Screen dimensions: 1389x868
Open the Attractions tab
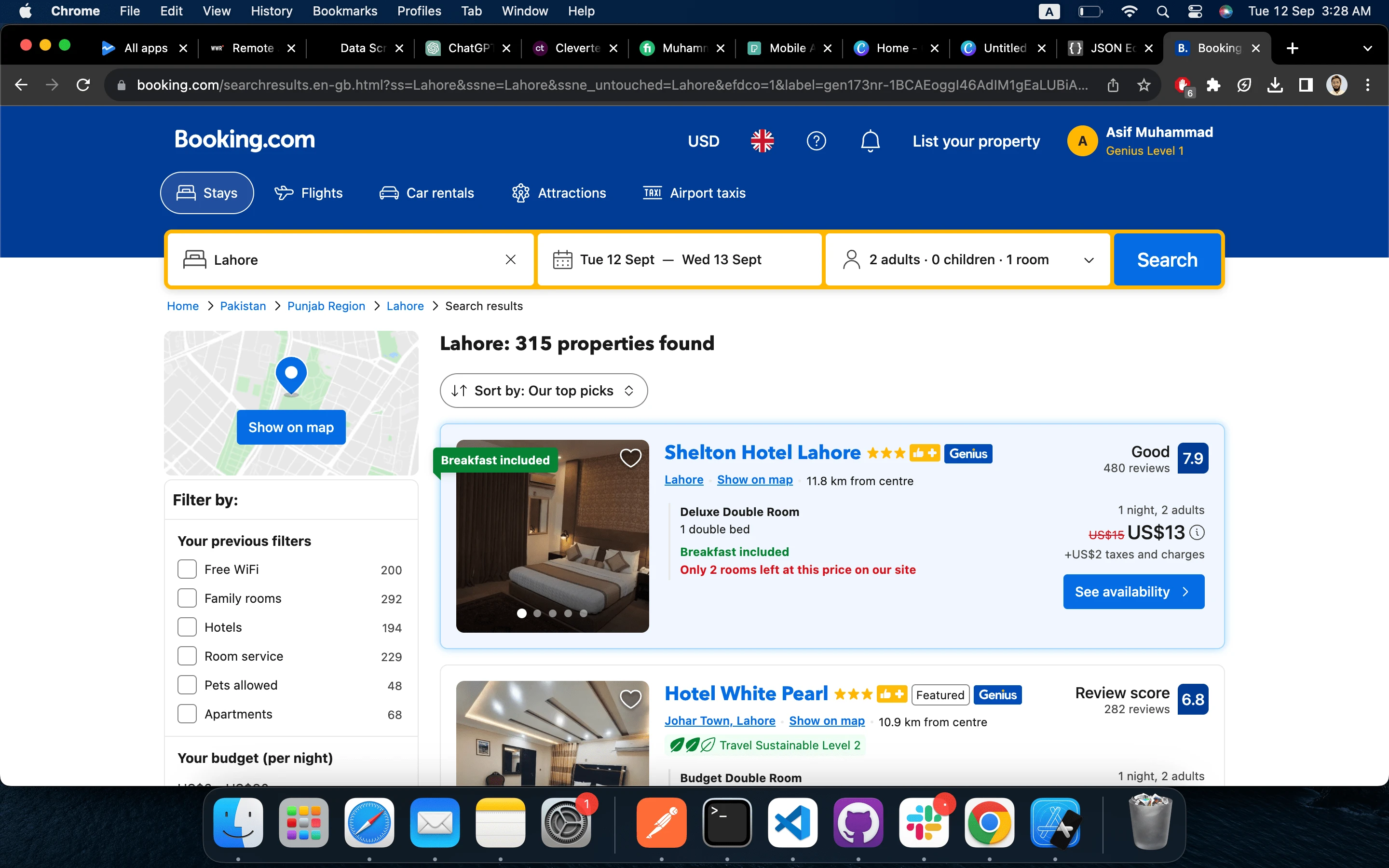(558, 193)
